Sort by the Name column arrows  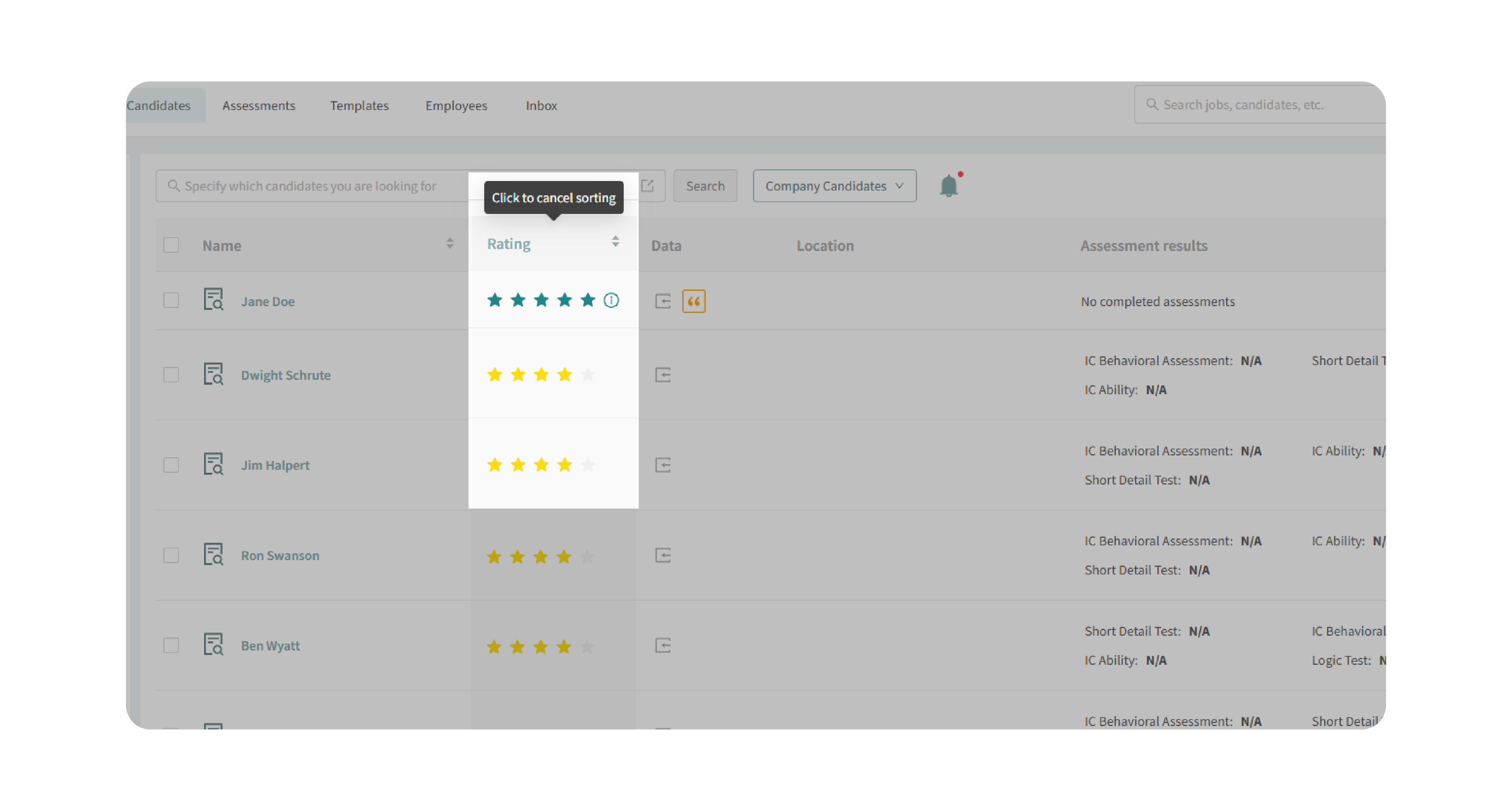pyautogui.click(x=449, y=243)
